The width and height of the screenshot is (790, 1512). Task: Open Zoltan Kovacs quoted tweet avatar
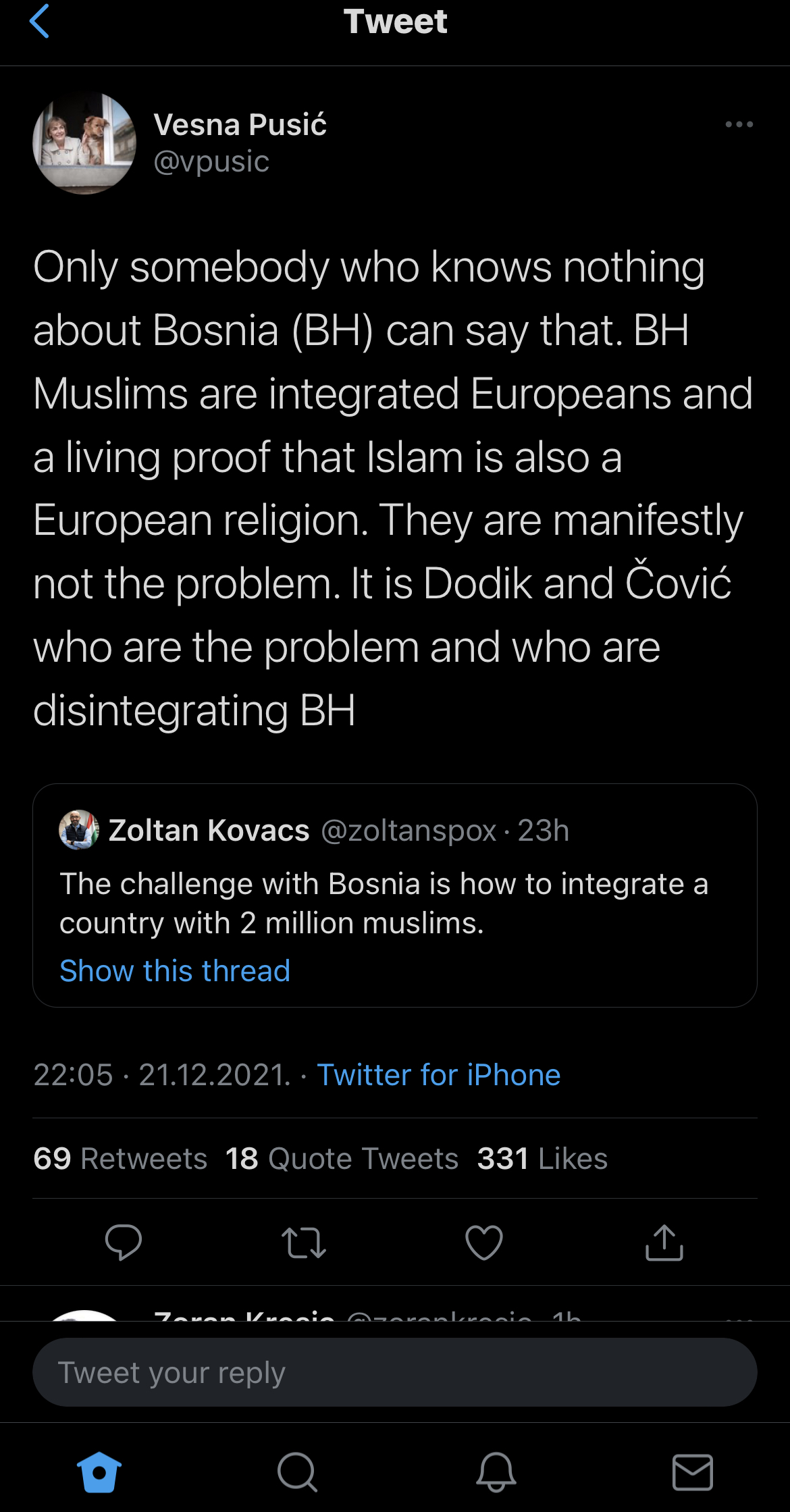pos(79,829)
